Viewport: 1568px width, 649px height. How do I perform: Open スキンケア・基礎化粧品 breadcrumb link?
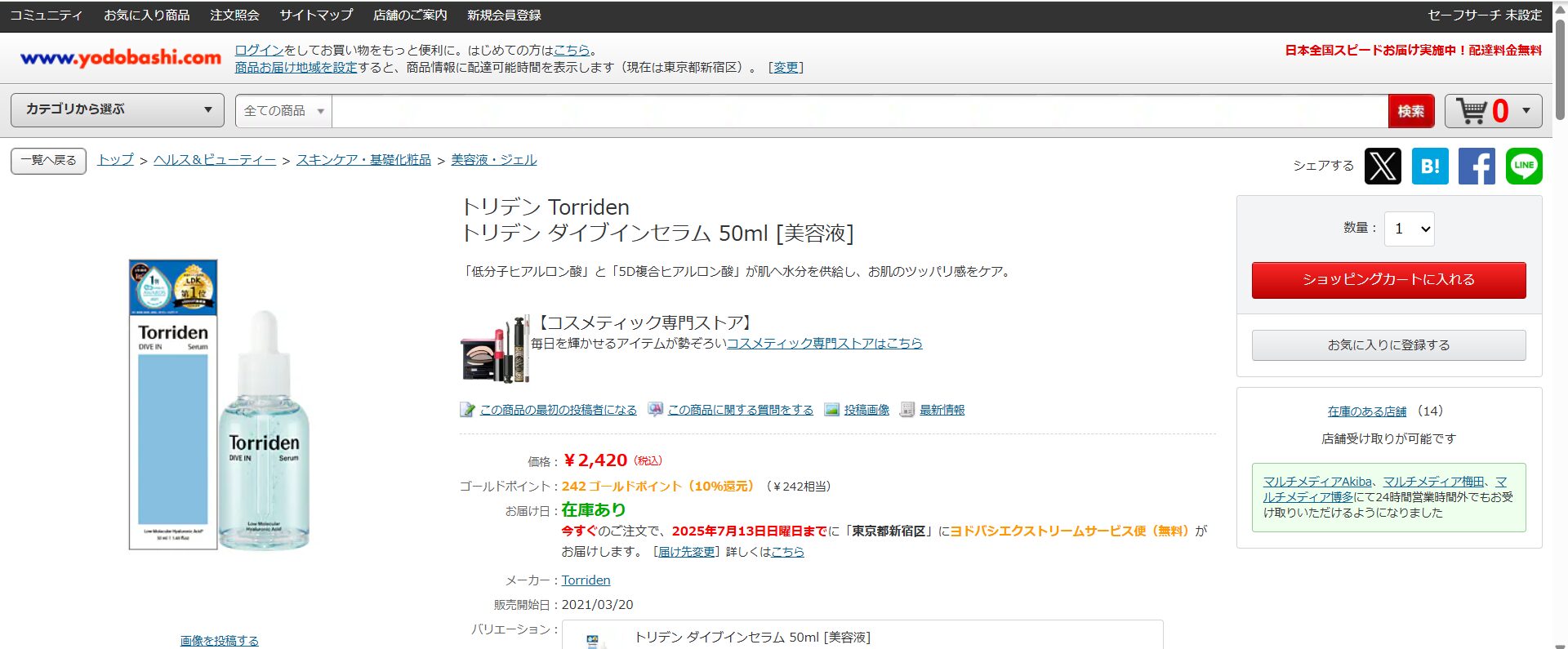[363, 160]
